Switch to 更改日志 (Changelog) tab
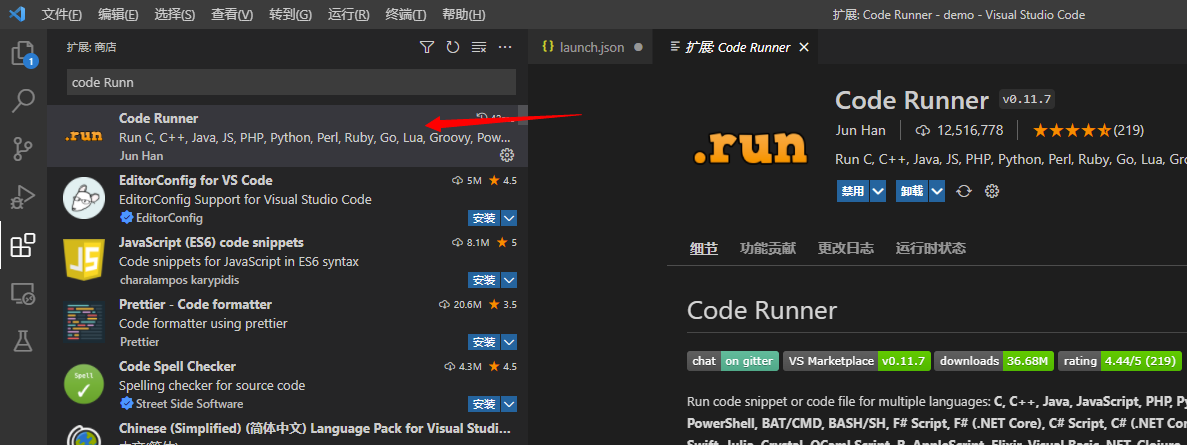 click(845, 249)
